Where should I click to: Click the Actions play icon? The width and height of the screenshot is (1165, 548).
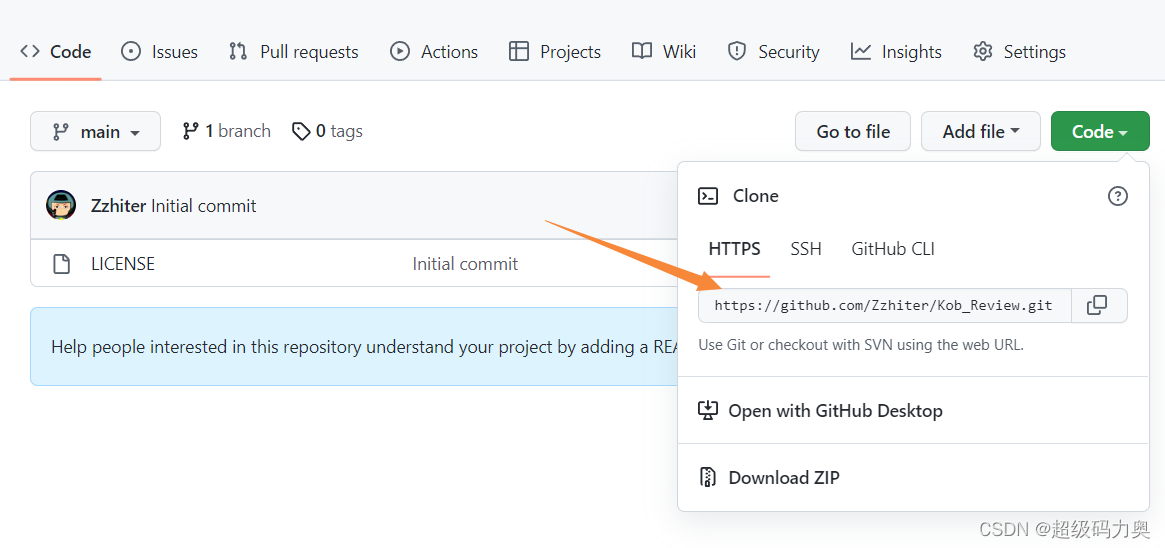click(400, 51)
